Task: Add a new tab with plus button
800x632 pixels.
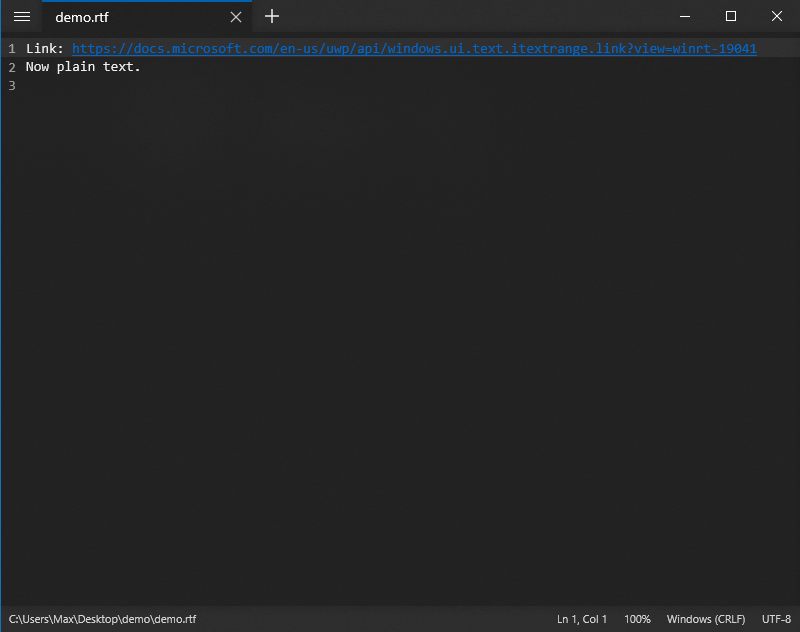Action: click(272, 16)
